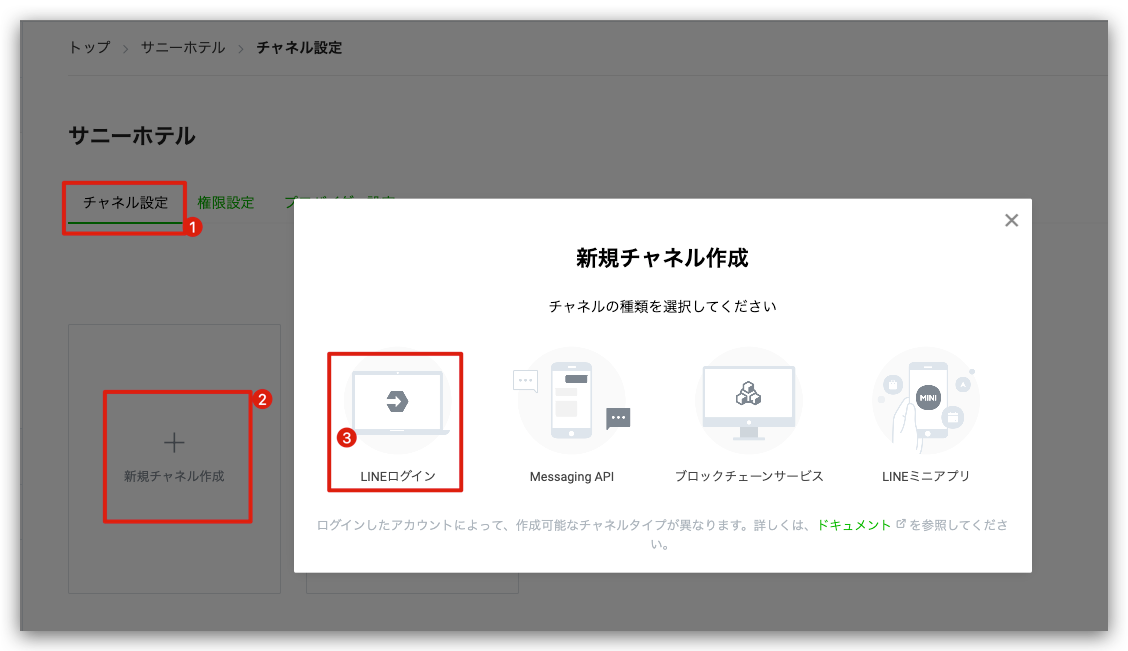The width and height of the screenshot is (1128, 651).
Task: Click the LINEログイン label text
Action: click(x=398, y=476)
